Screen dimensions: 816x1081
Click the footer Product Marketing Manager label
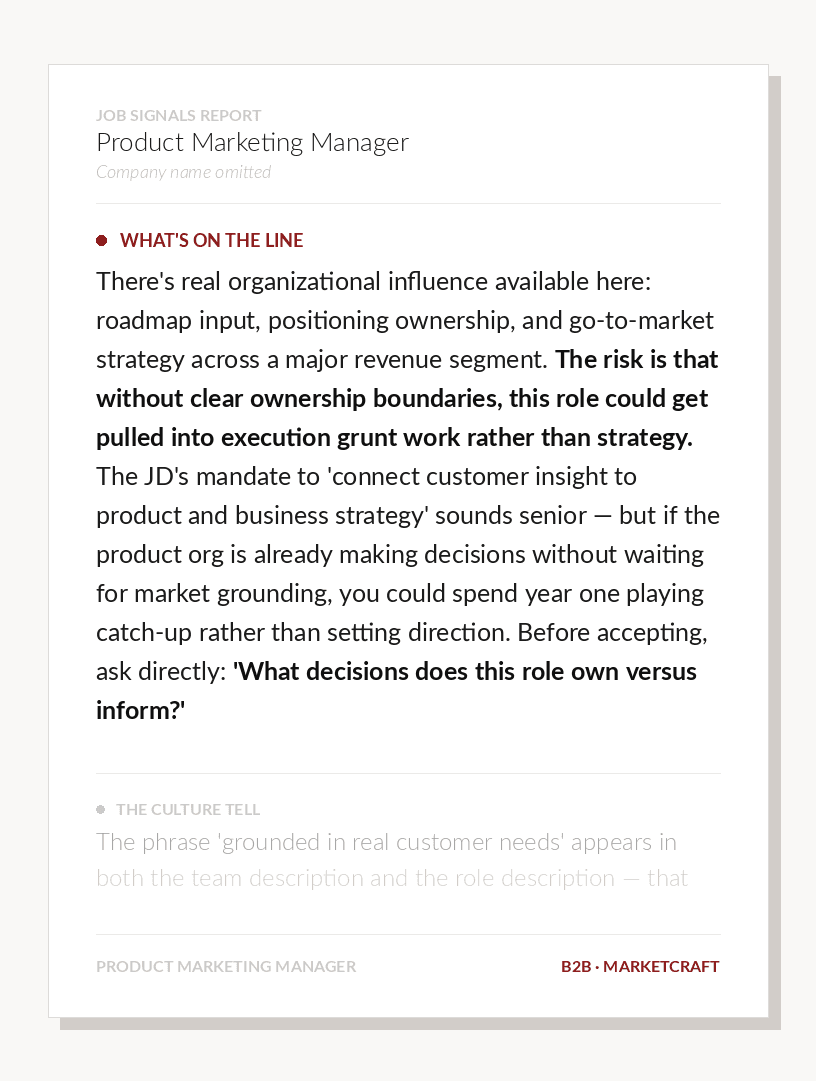tap(226, 967)
